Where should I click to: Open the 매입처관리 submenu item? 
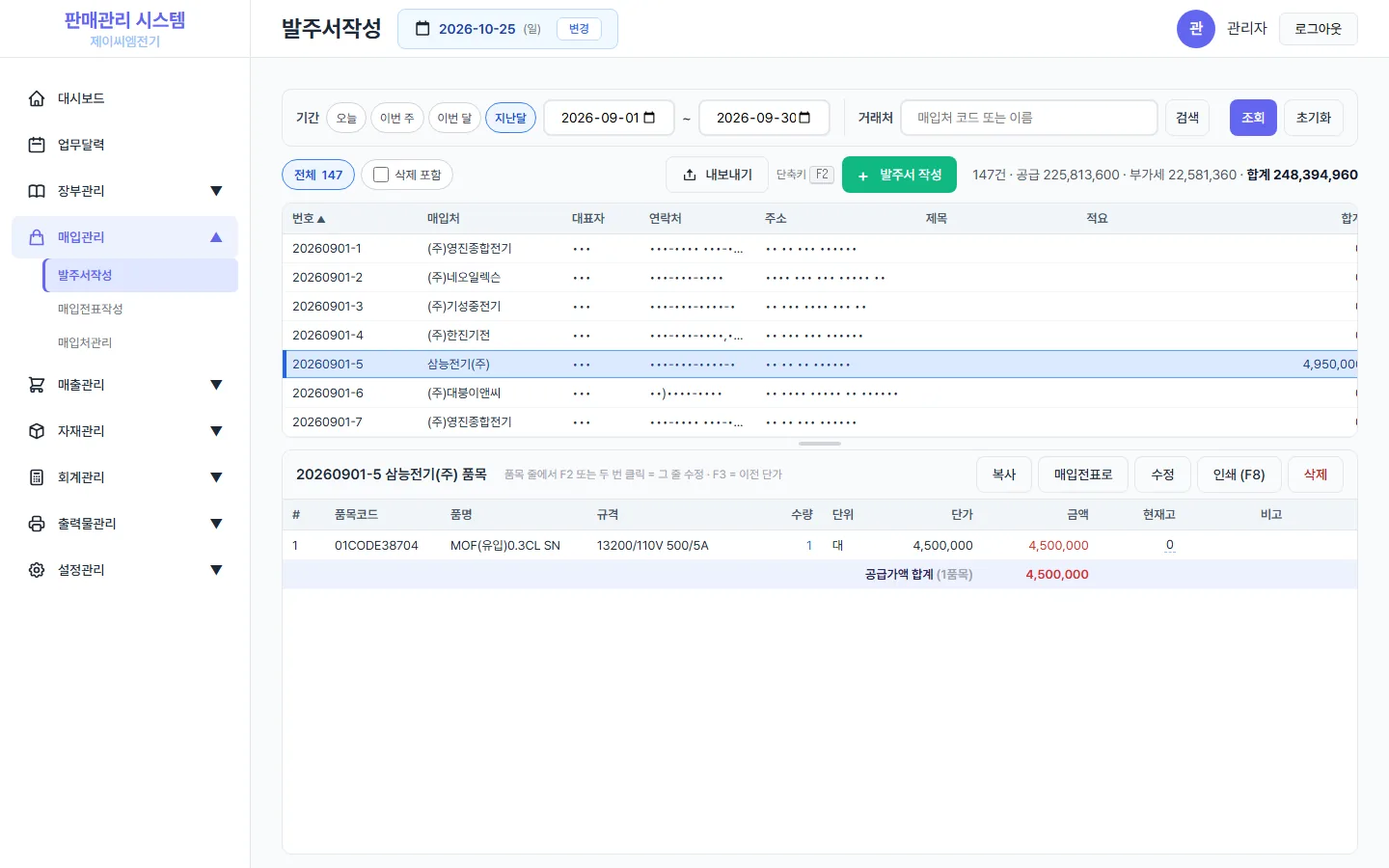pos(141,342)
